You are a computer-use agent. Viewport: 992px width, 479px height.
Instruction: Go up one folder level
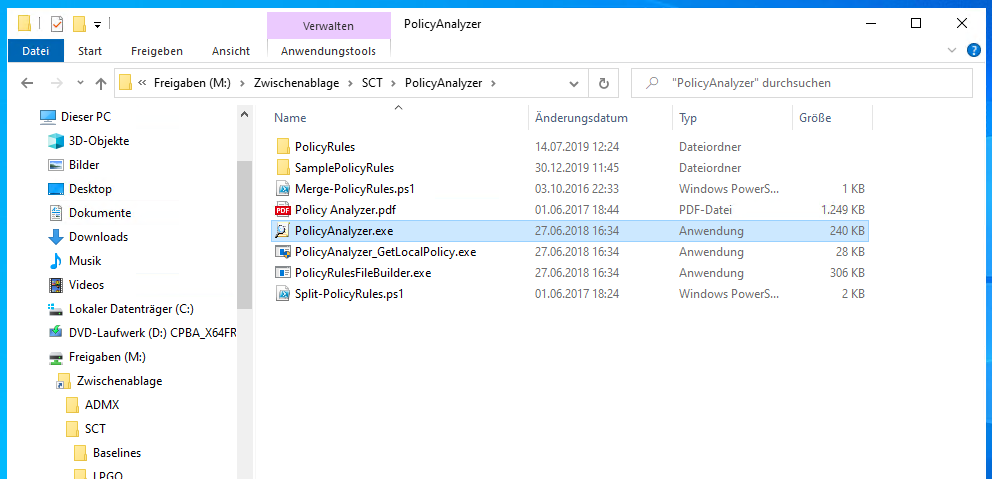click(x=101, y=83)
